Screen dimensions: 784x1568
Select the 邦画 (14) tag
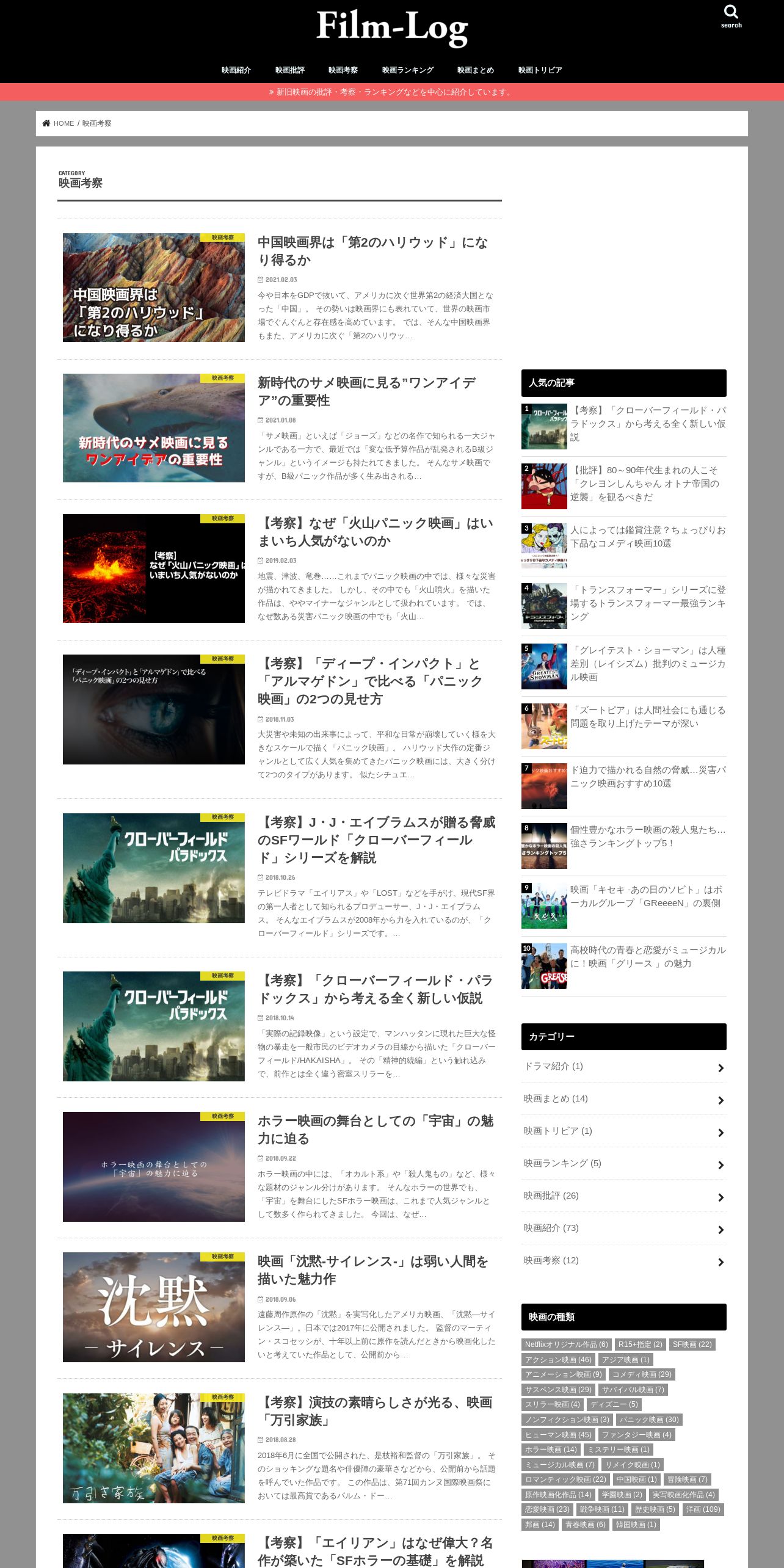(540, 1525)
